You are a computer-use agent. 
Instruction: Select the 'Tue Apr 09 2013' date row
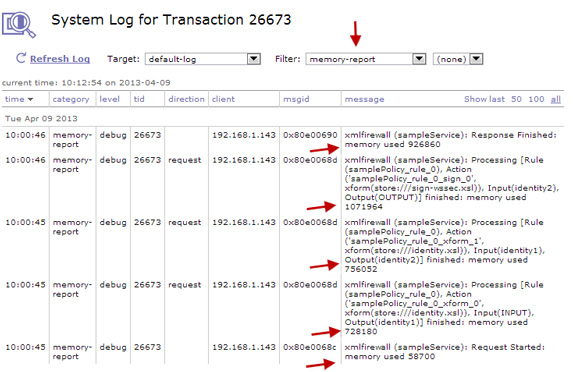pyautogui.click(x=283, y=119)
